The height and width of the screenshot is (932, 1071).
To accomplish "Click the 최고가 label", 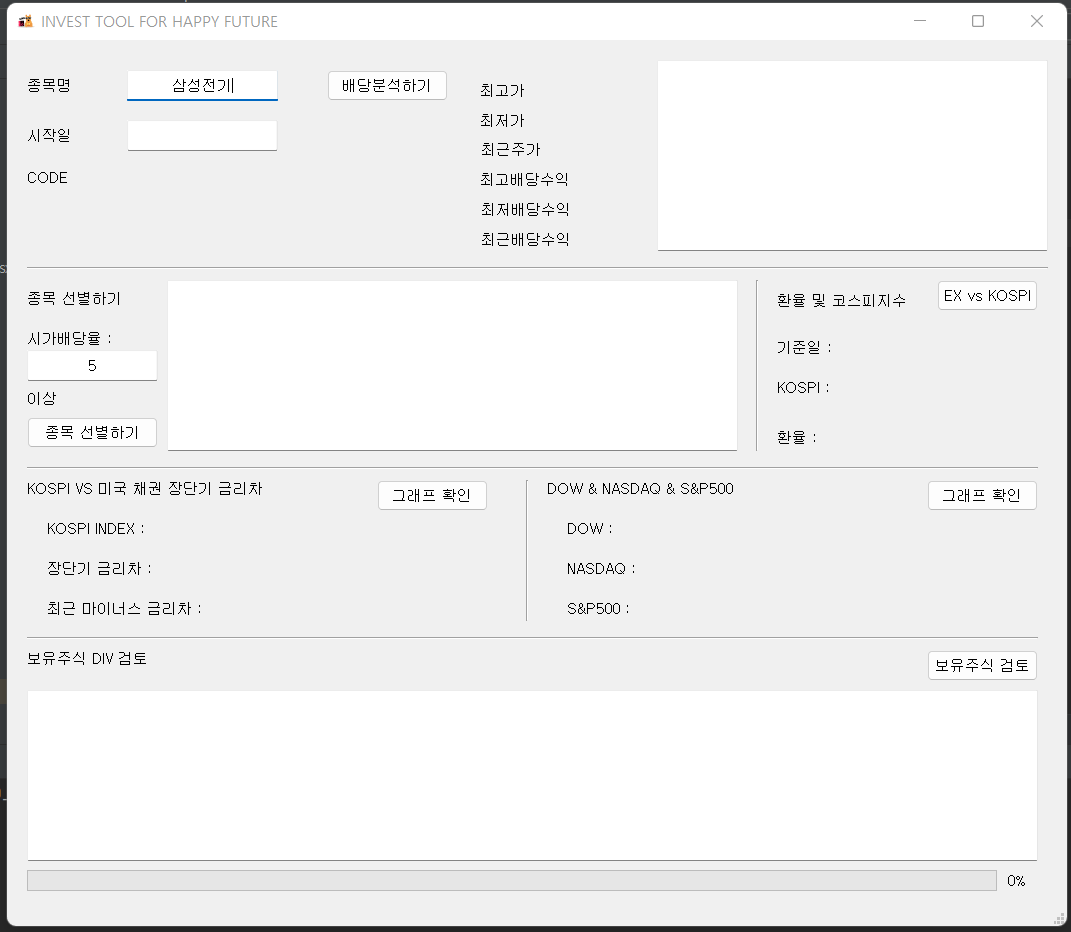I will (502, 90).
